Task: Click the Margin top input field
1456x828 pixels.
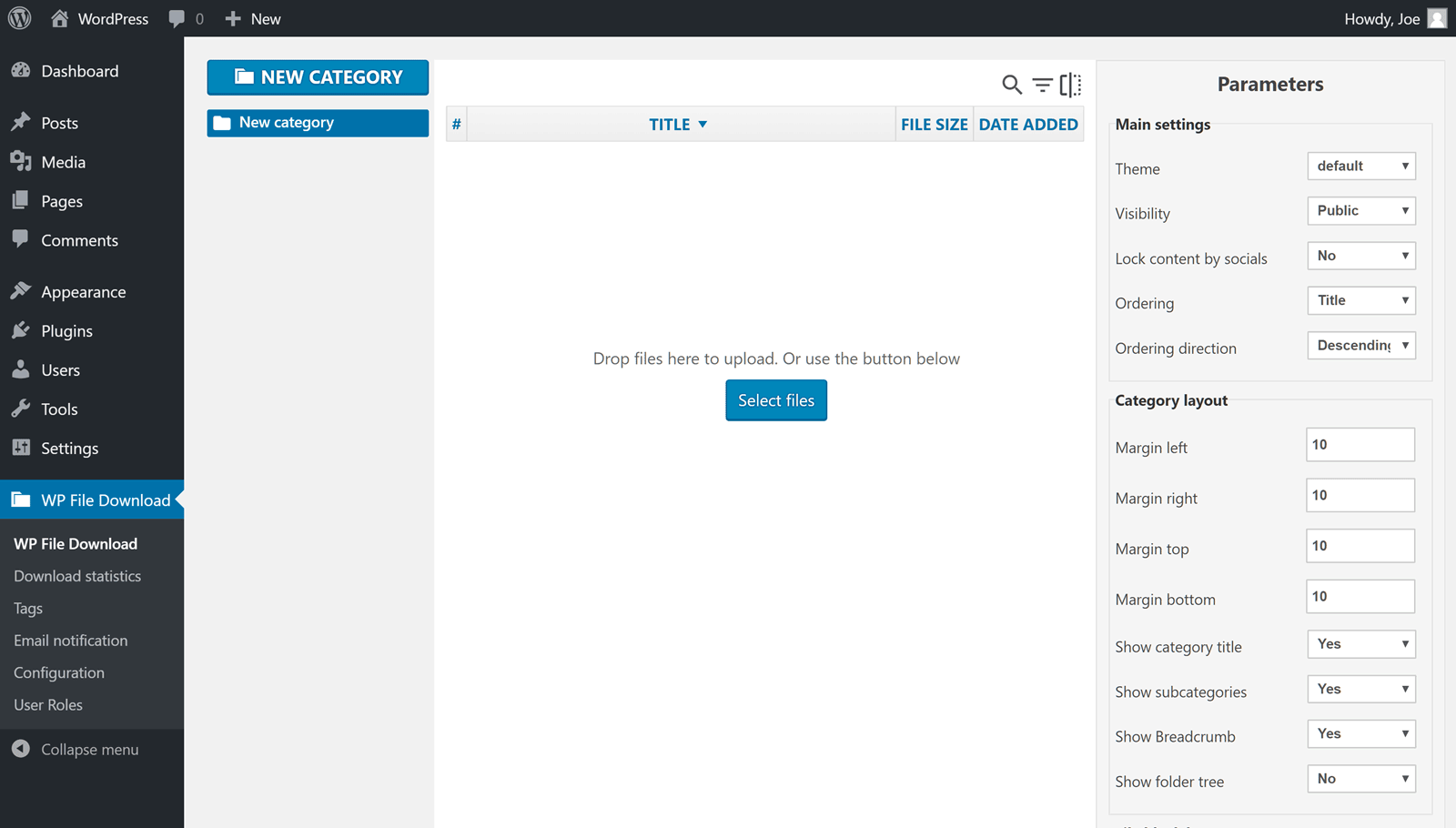Action: (x=1360, y=546)
